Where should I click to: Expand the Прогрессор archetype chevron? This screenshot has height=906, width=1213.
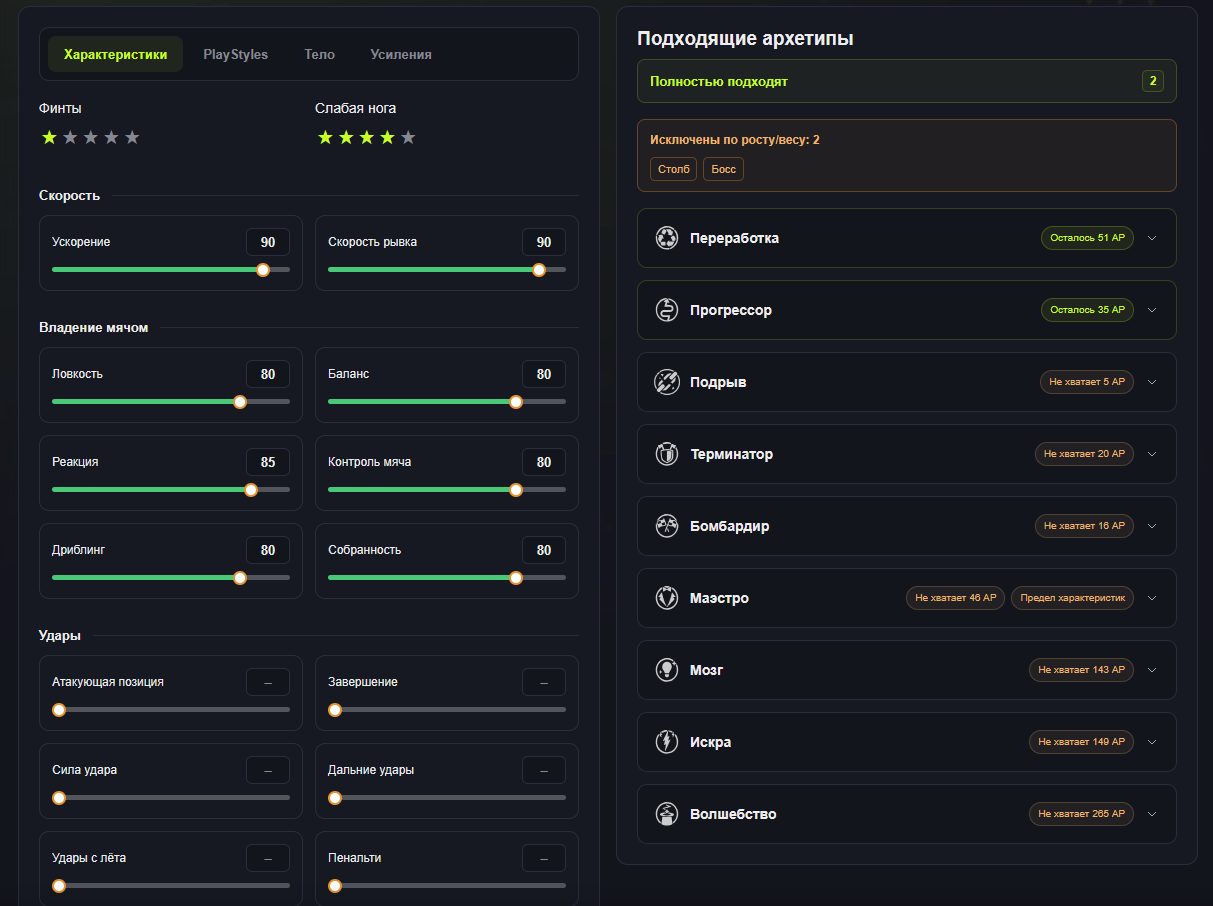(1152, 310)
